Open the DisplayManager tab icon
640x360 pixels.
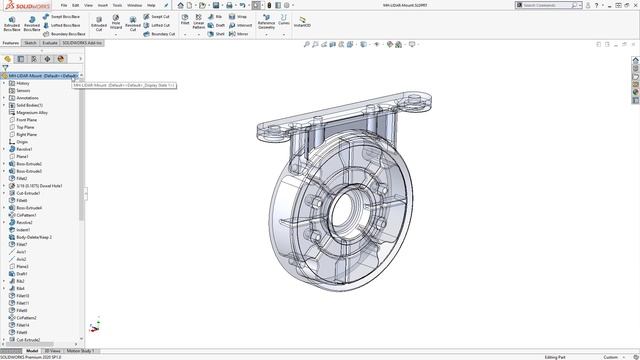[61, 59]
